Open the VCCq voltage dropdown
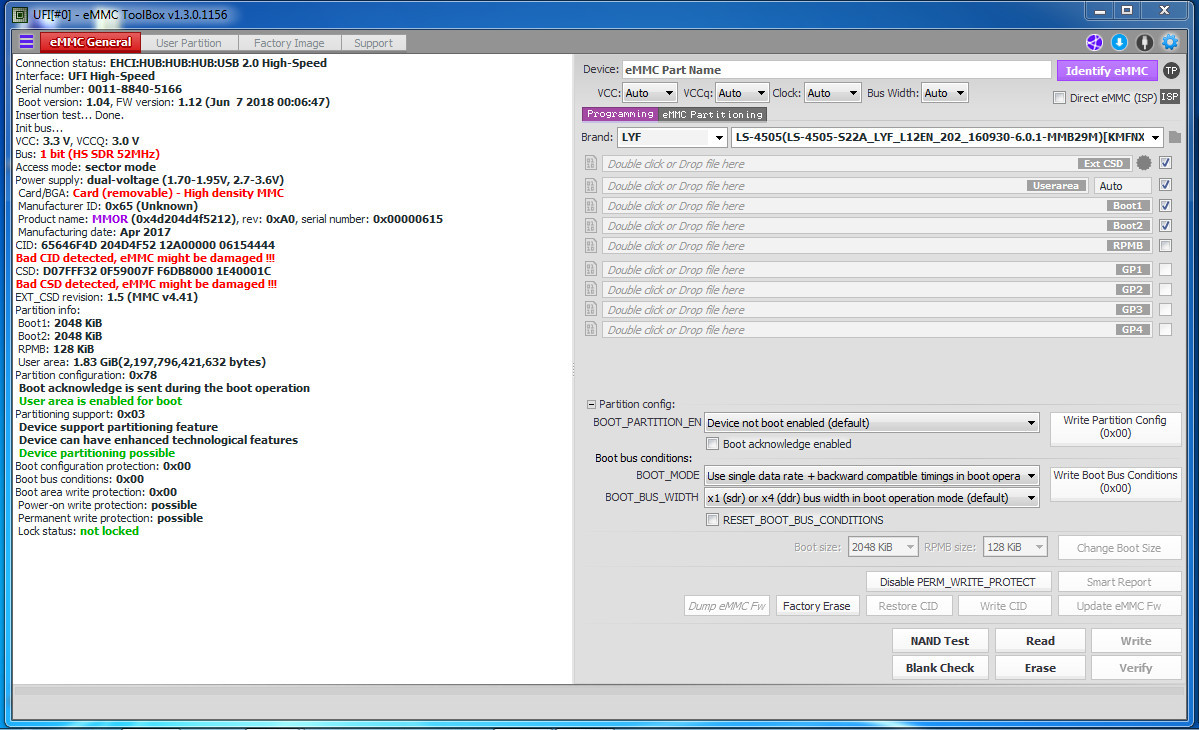Screen dimensions: 1199x730 click(x=742, y=93)
